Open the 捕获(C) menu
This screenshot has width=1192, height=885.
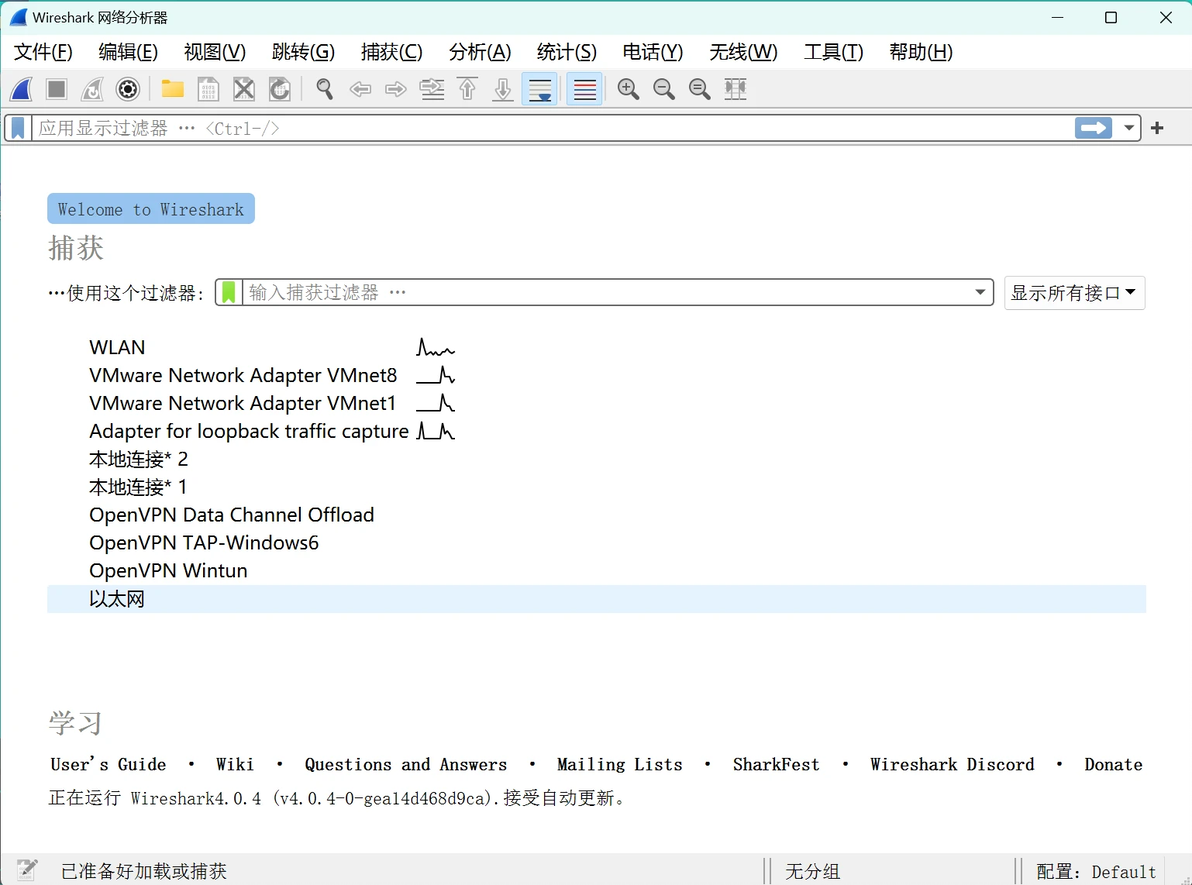pyautogui.click(x=392, y=52)
